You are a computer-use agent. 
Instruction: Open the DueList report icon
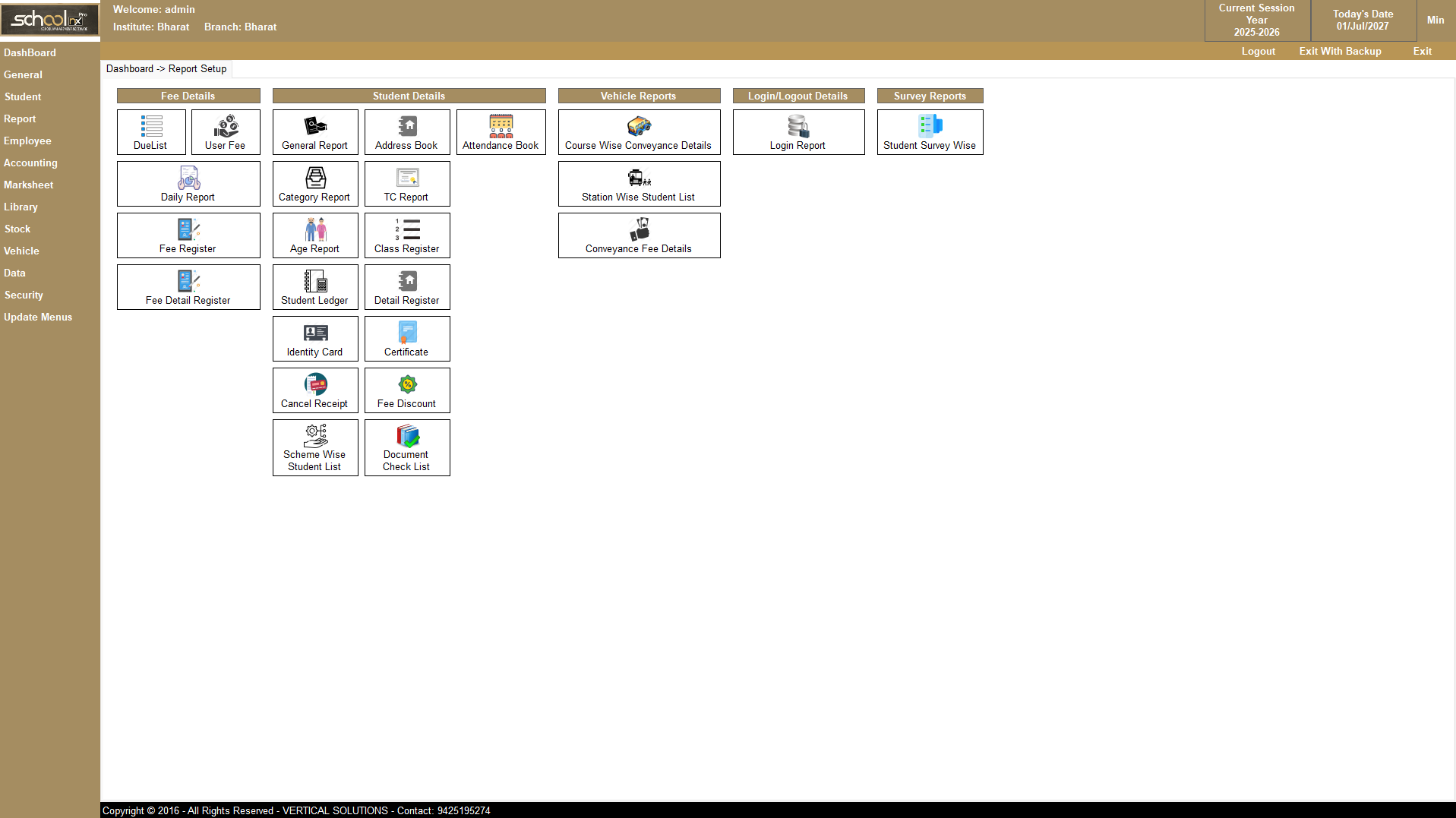(x=151, y=126)
